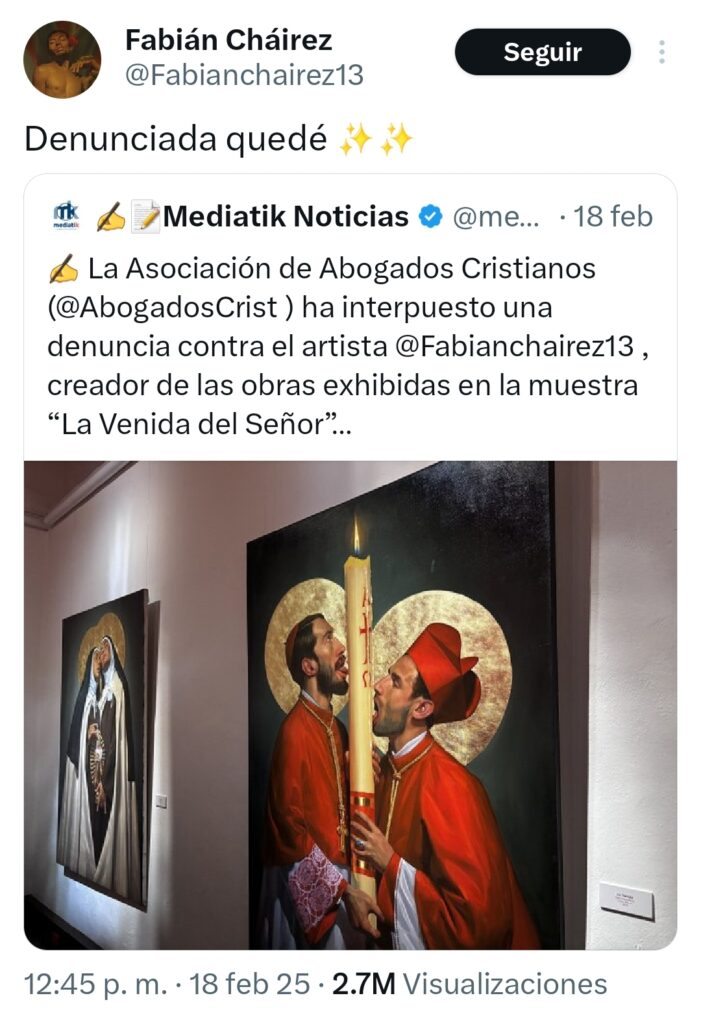View the 2.7M Visualizaciones count
The image size is (701, 1024).
(x=470, y=984)
